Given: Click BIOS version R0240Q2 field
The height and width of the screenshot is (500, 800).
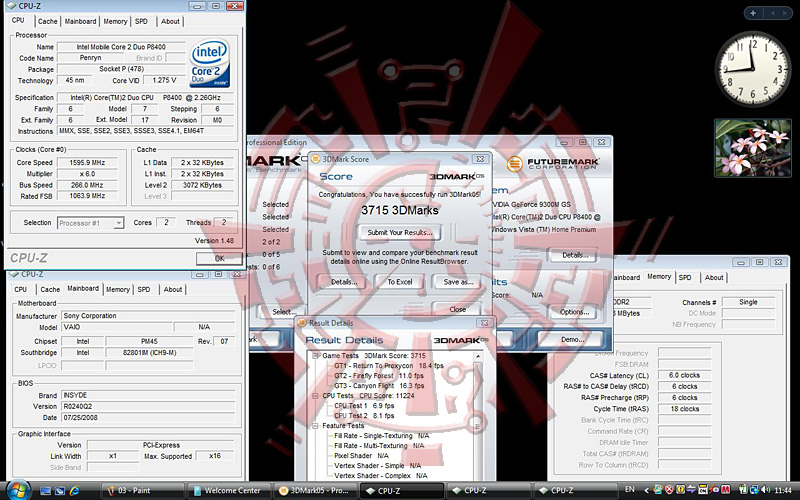Looking at the screenshot, I should coord(148,407).
